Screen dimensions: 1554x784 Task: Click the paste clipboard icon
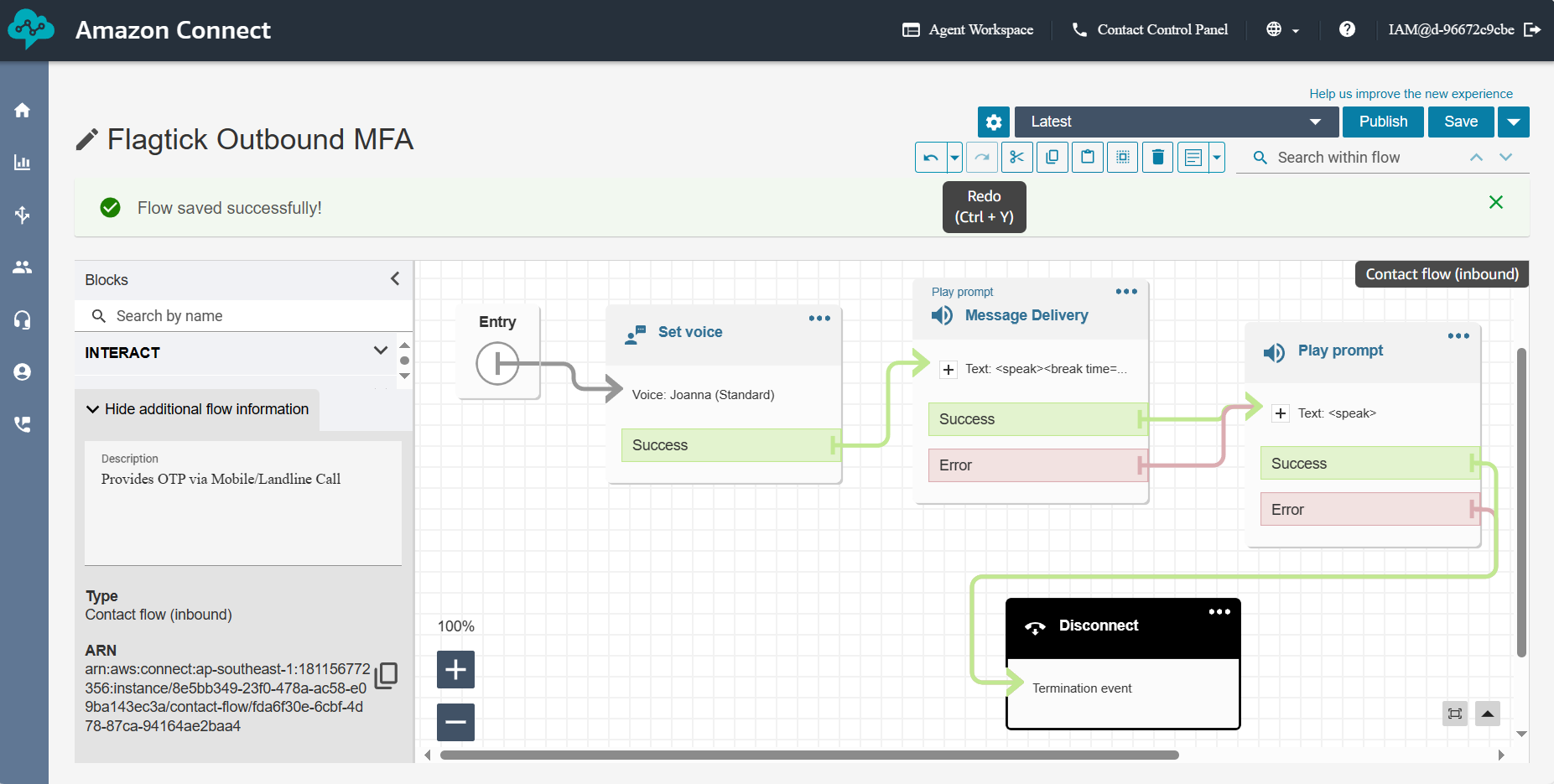point(1087,158)
